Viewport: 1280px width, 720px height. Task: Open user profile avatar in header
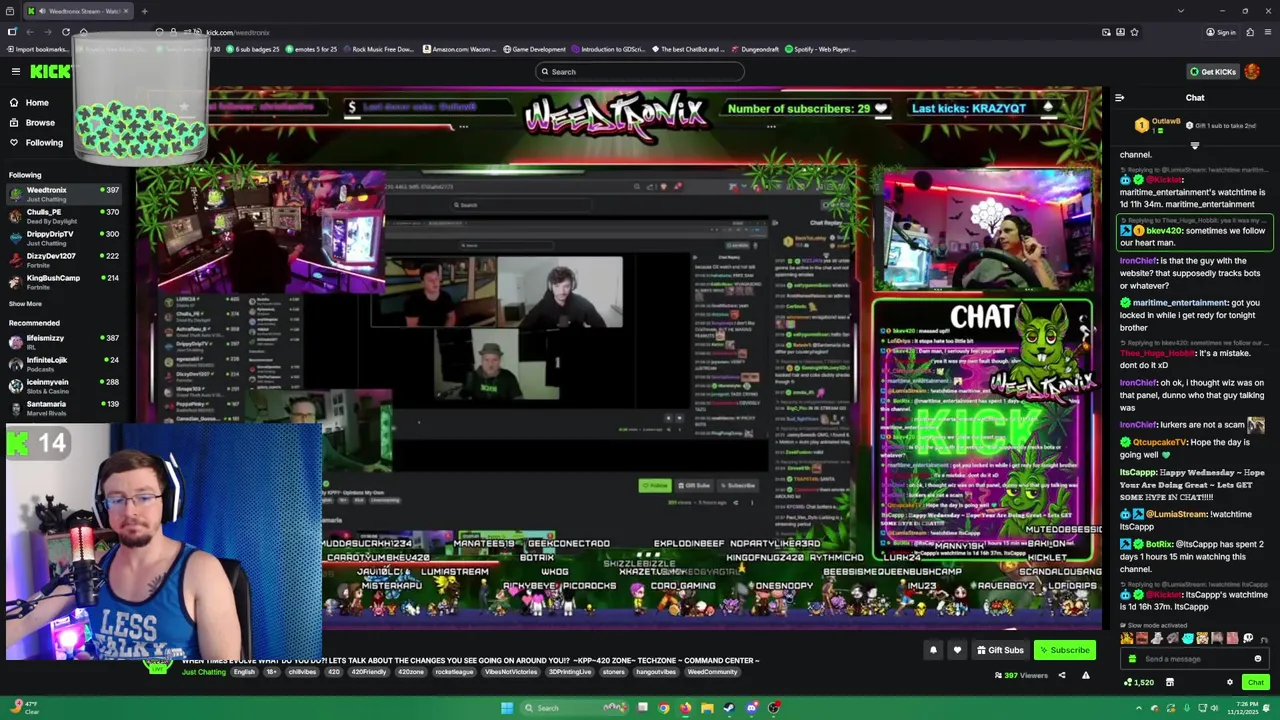pyautogui.click(x=1252, y=72)
